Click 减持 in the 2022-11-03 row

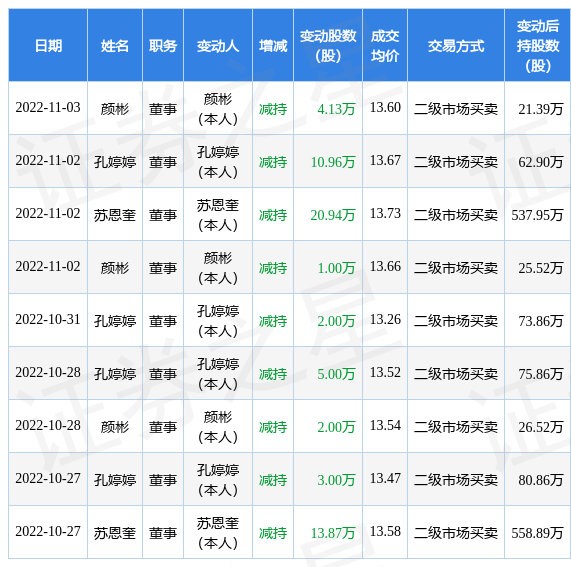click(273, 109)
